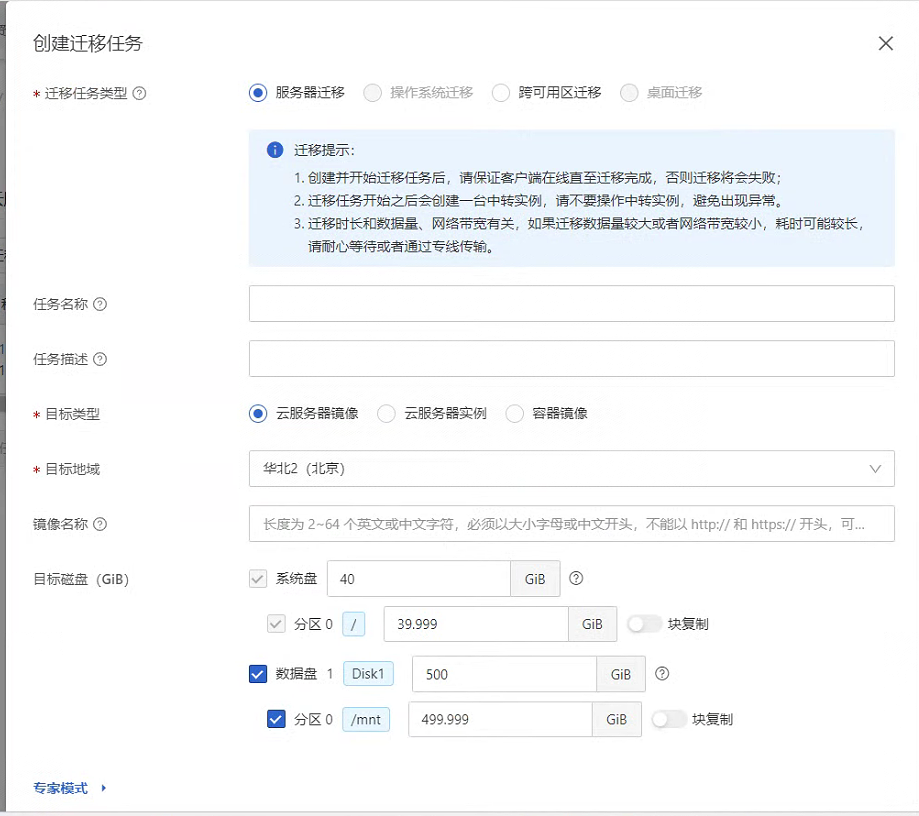Enable 块复制 switch for /mnt partition
919x816 pixels.
pos(669,719)
